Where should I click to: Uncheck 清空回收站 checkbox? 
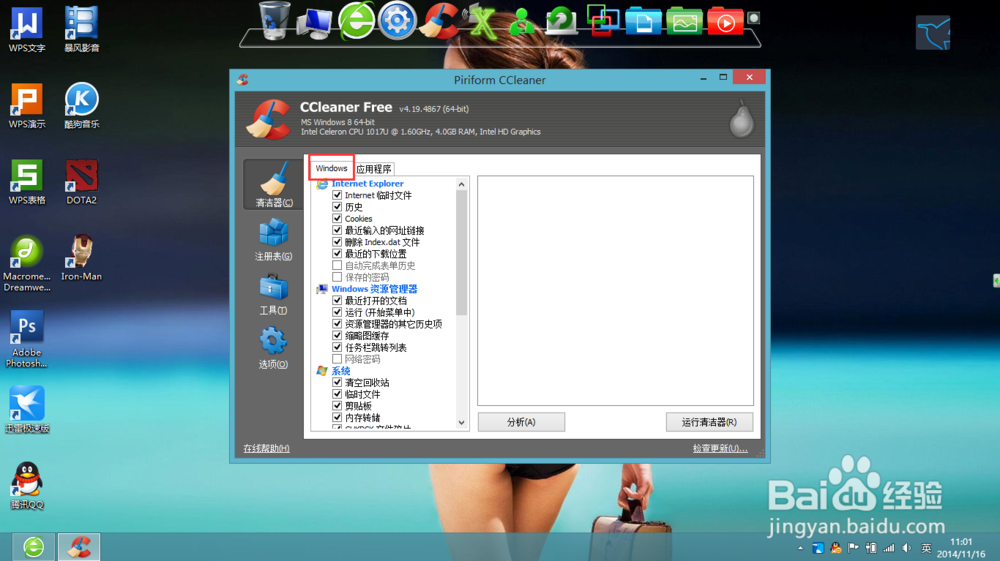coord(337,382)
